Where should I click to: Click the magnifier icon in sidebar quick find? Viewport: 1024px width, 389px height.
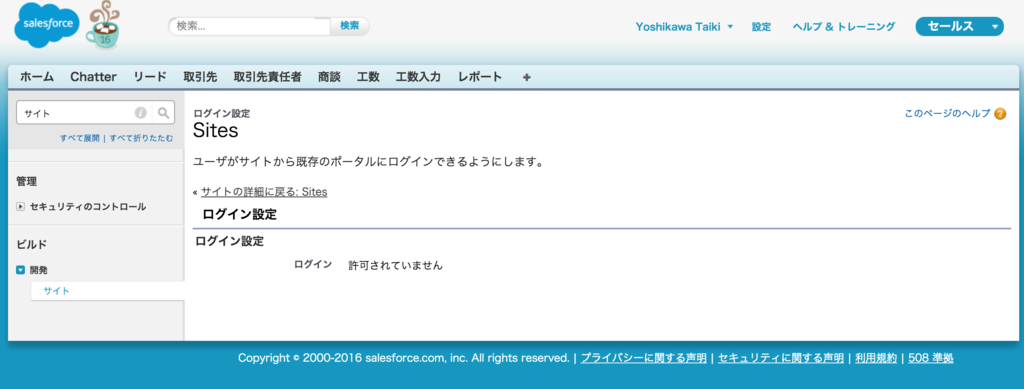163,113
